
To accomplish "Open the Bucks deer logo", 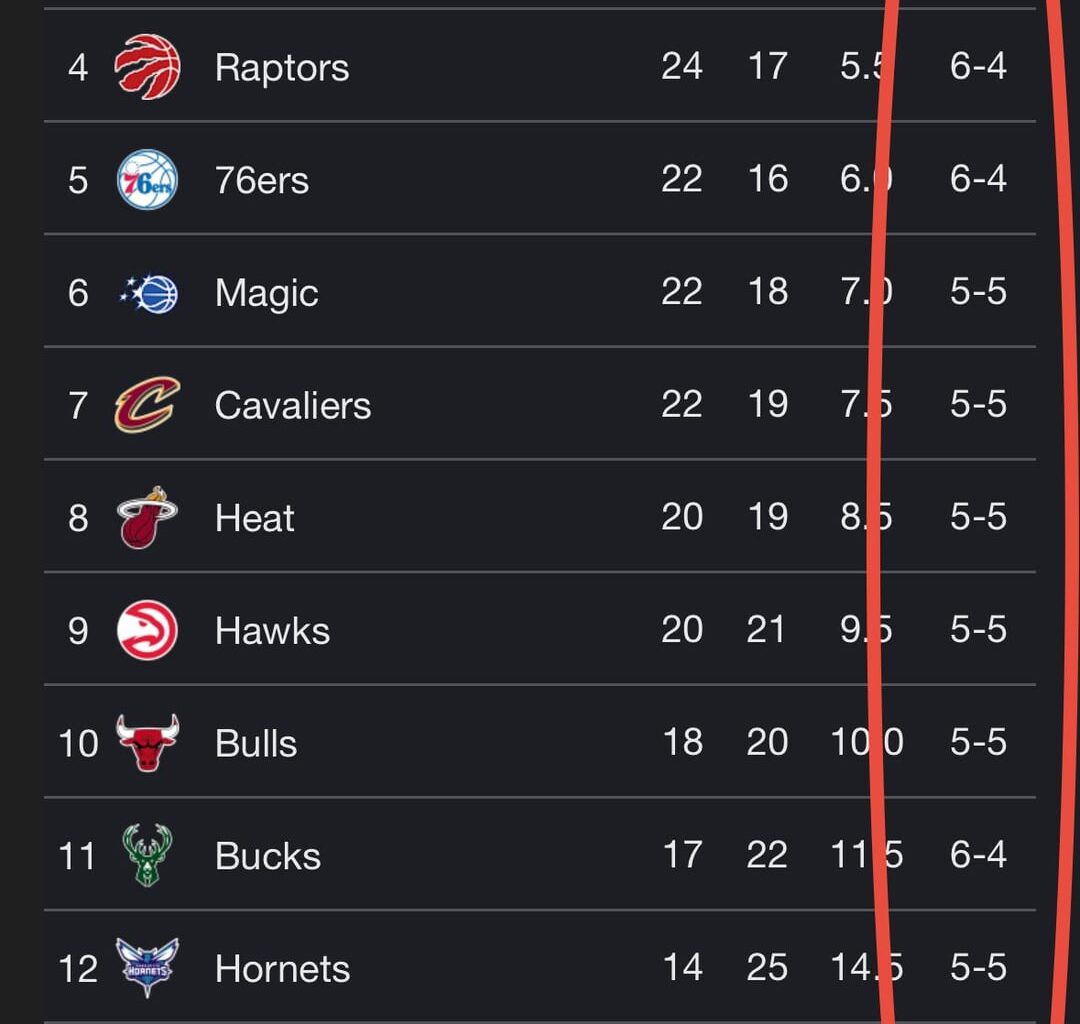I will [x=148, y=855].
